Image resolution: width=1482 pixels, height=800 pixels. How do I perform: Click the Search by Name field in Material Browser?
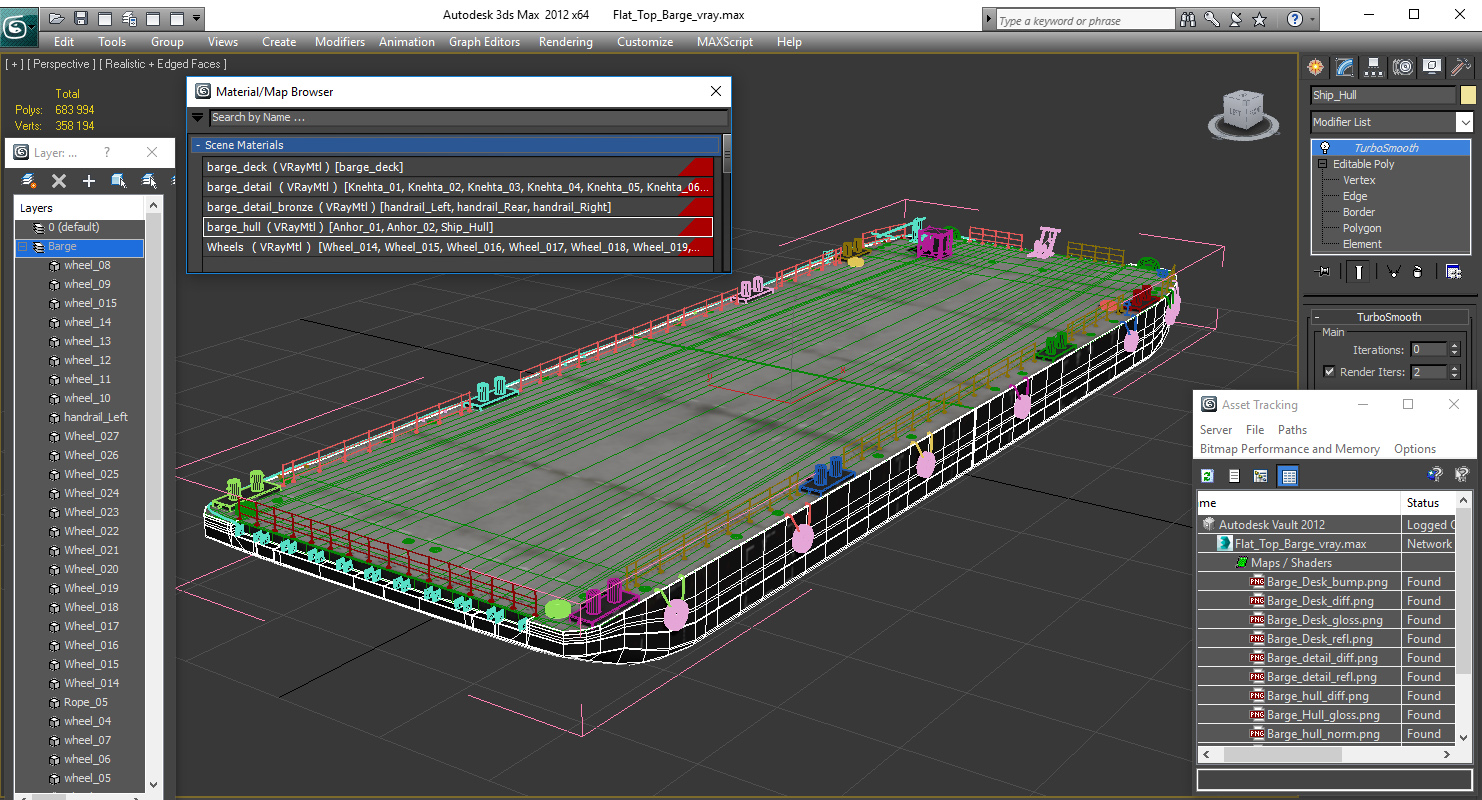[x=468, y=118]
